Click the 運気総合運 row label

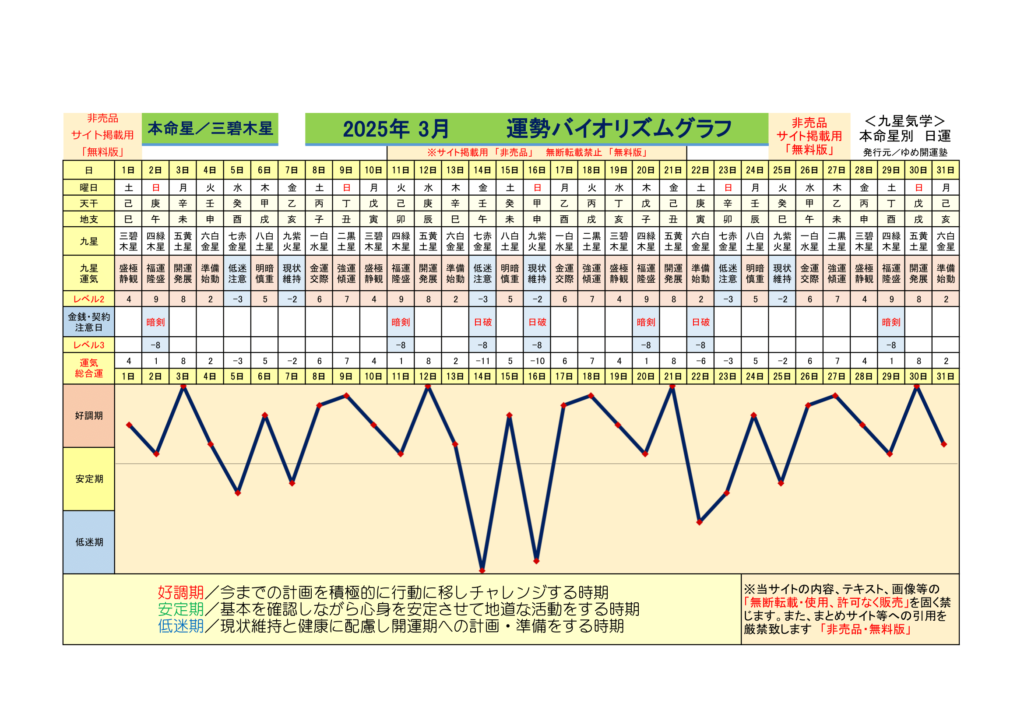point(89,368)
